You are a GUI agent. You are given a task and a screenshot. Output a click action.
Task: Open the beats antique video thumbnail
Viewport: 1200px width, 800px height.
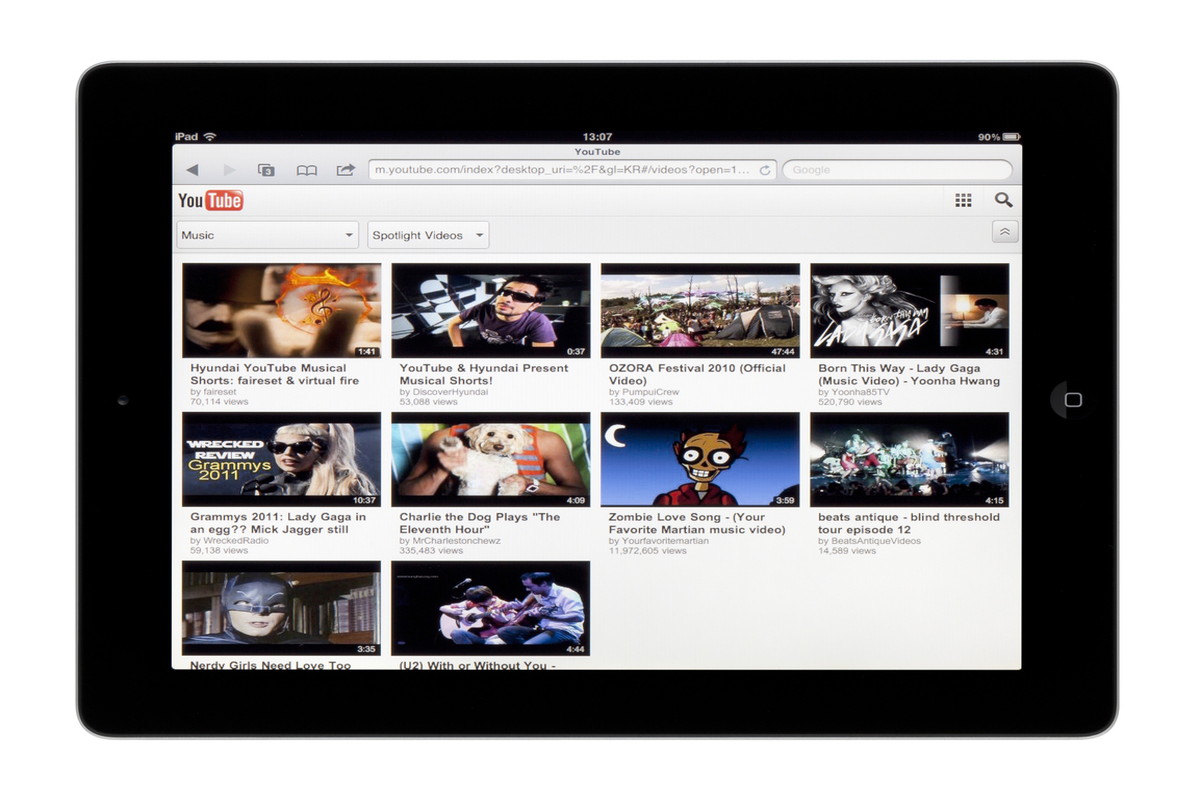click(x=909, y=460)
